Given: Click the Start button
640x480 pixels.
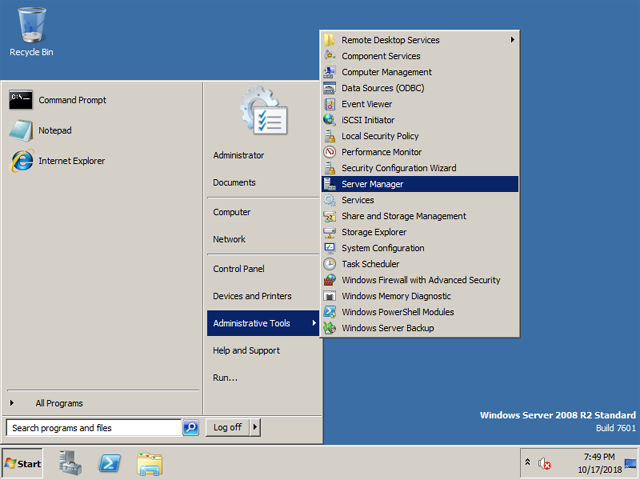Looking at the screenshot, I should coord(22,463).
